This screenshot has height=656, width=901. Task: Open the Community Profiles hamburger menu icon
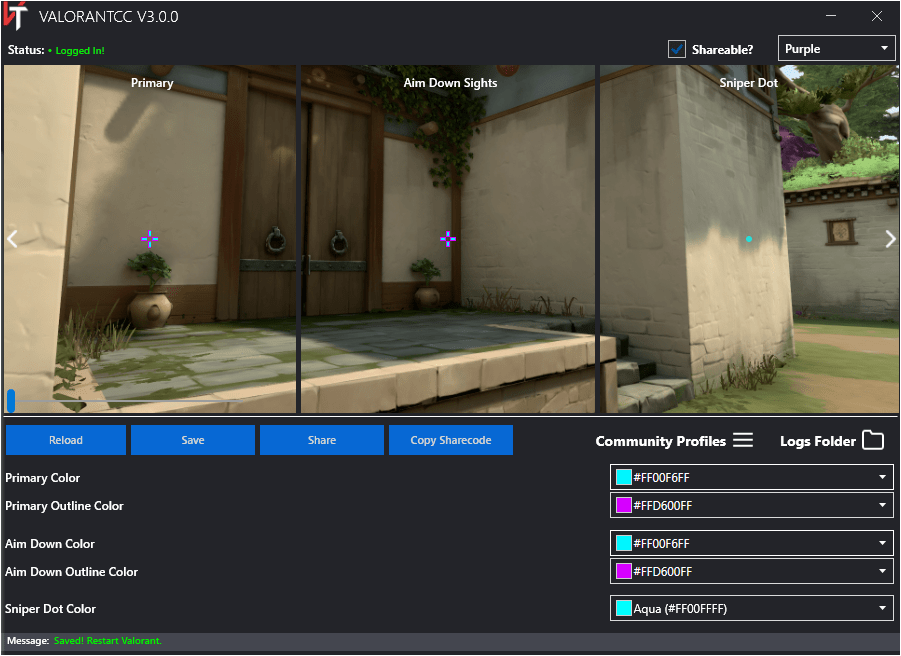coord(742,441)
